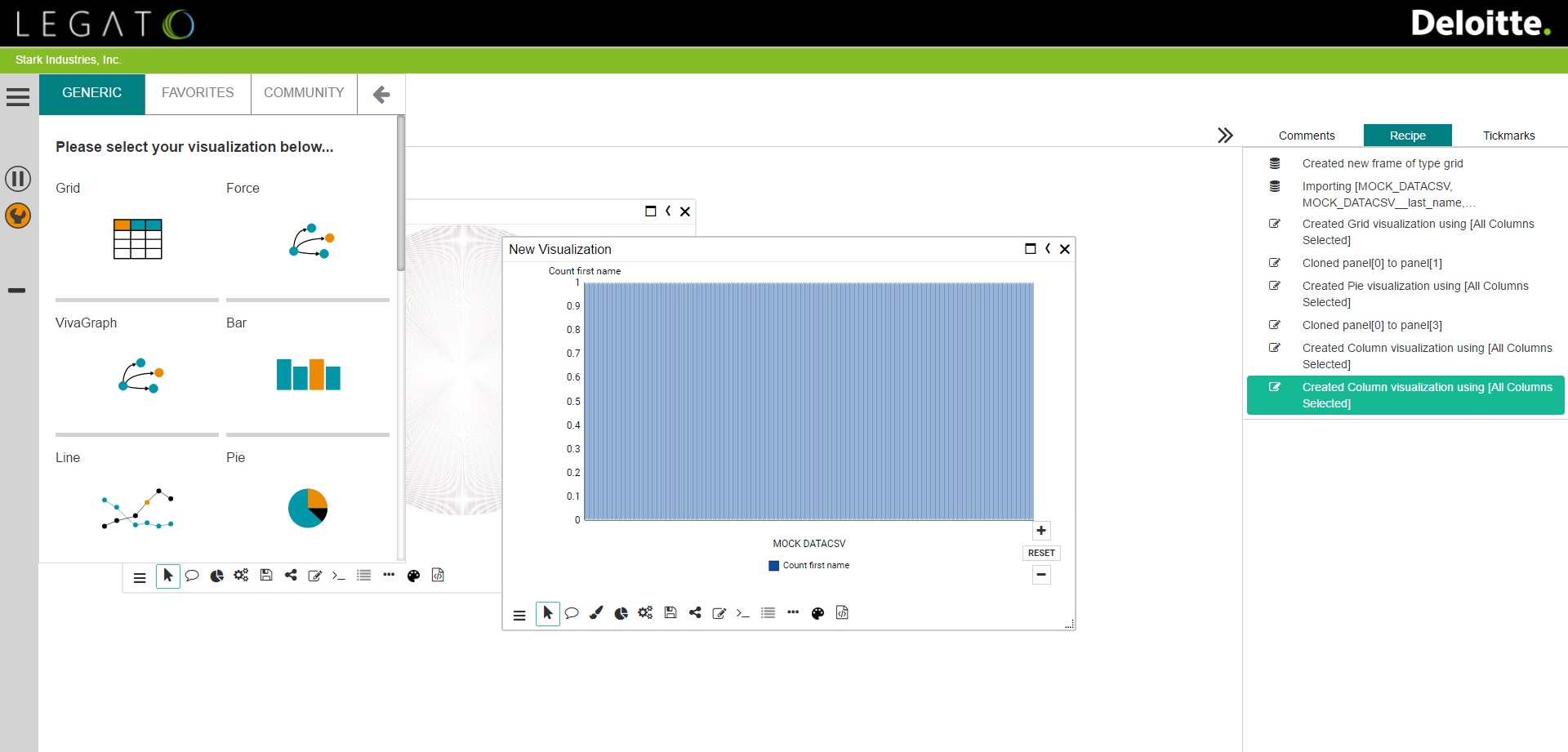
Task: Select highlighted 'Created Column visualization' recipe step
Action: click(x=1405, y=395)
